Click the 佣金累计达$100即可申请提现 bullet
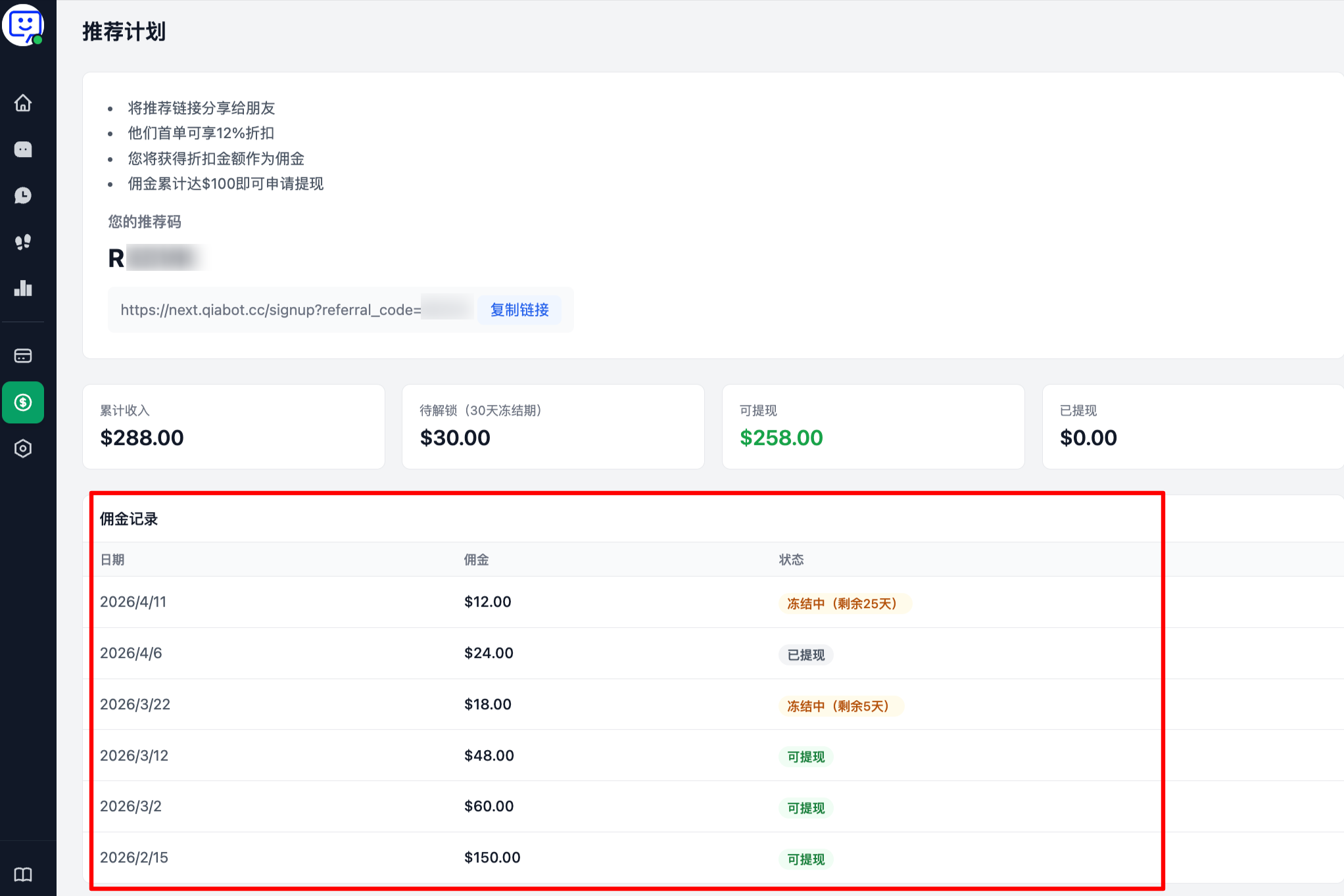The height and width of the screenshot is (896, 1344). (x=226, y=183)
